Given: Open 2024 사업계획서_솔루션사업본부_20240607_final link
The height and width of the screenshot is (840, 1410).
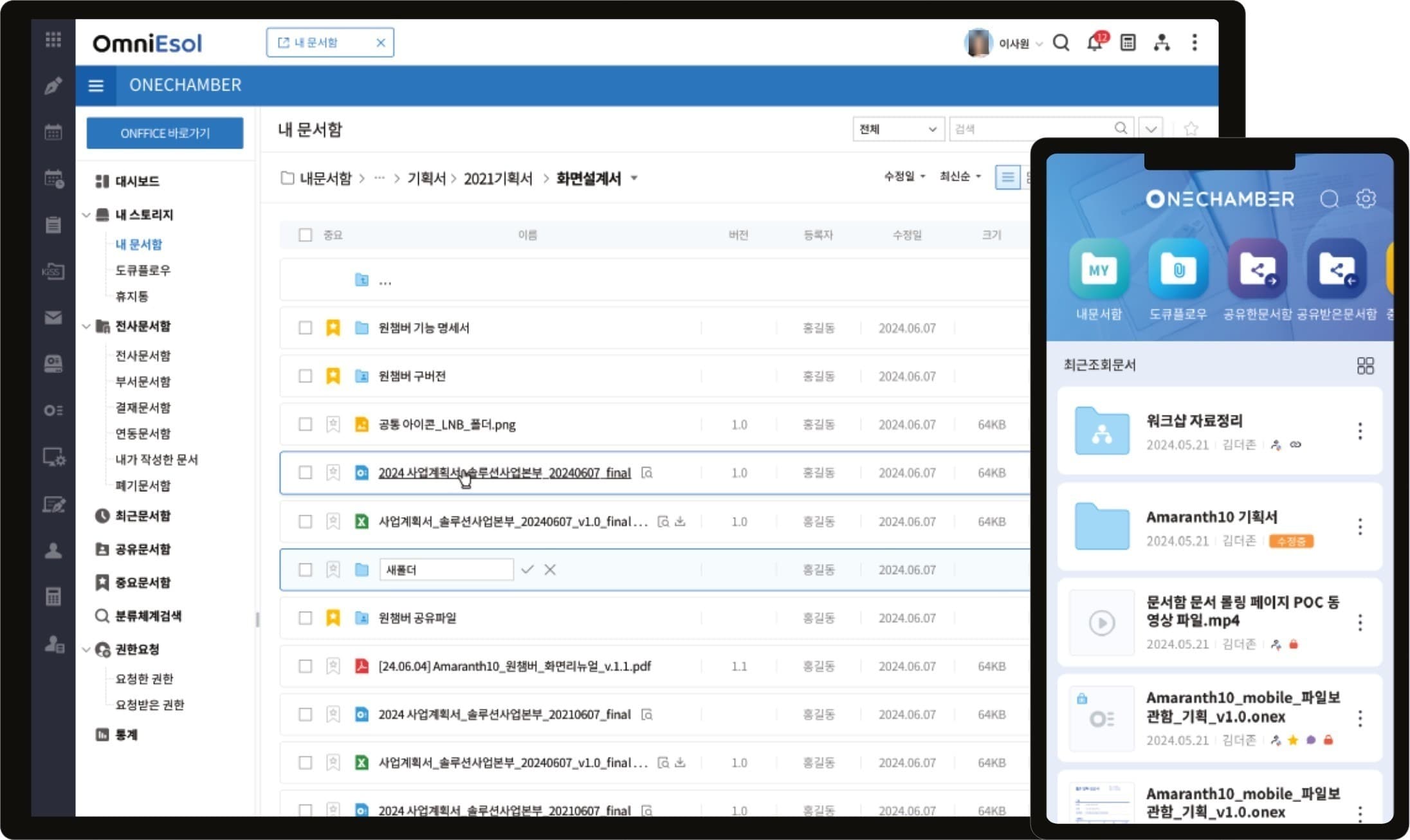Looking at the screenshot, I should (x=504, y=473).
